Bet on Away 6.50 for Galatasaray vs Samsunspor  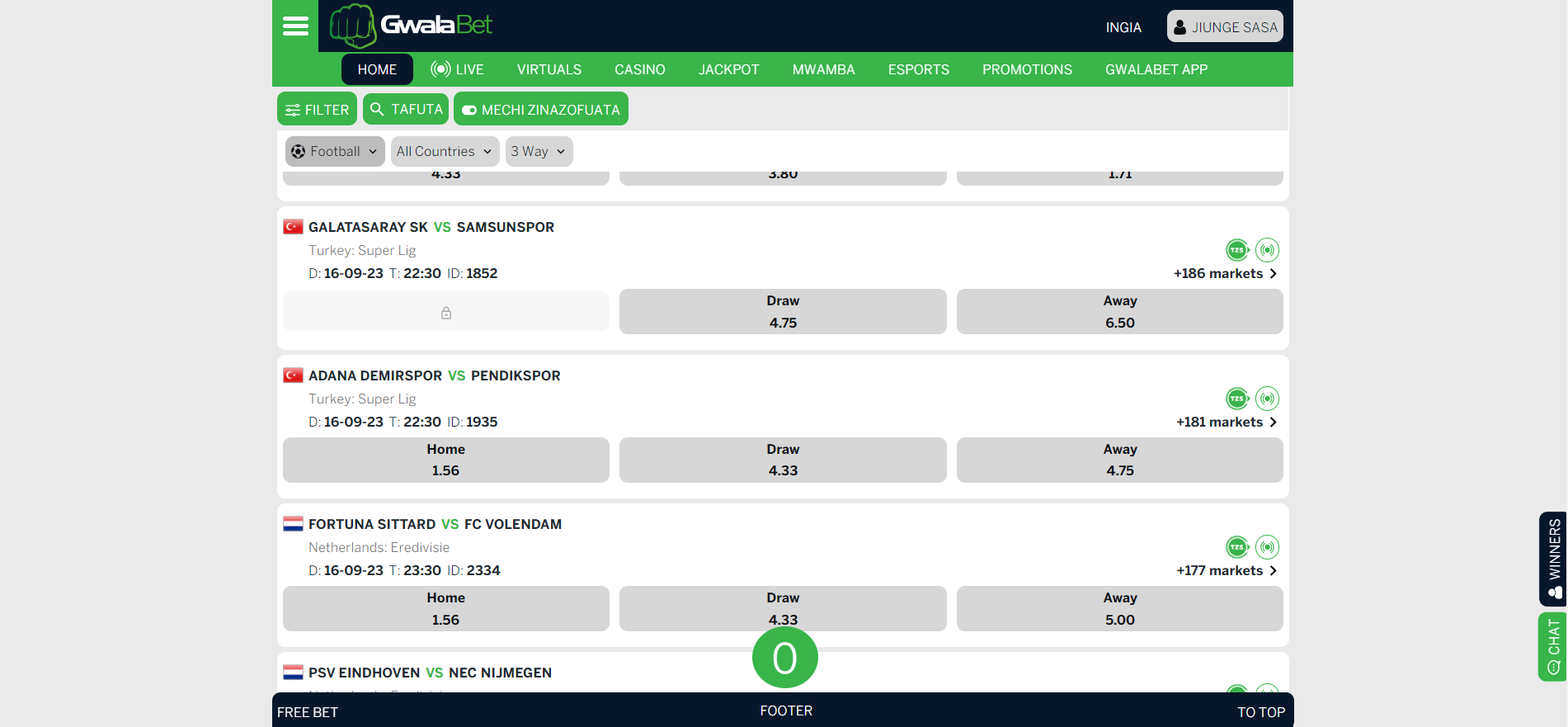click(x=1120, y=312)
